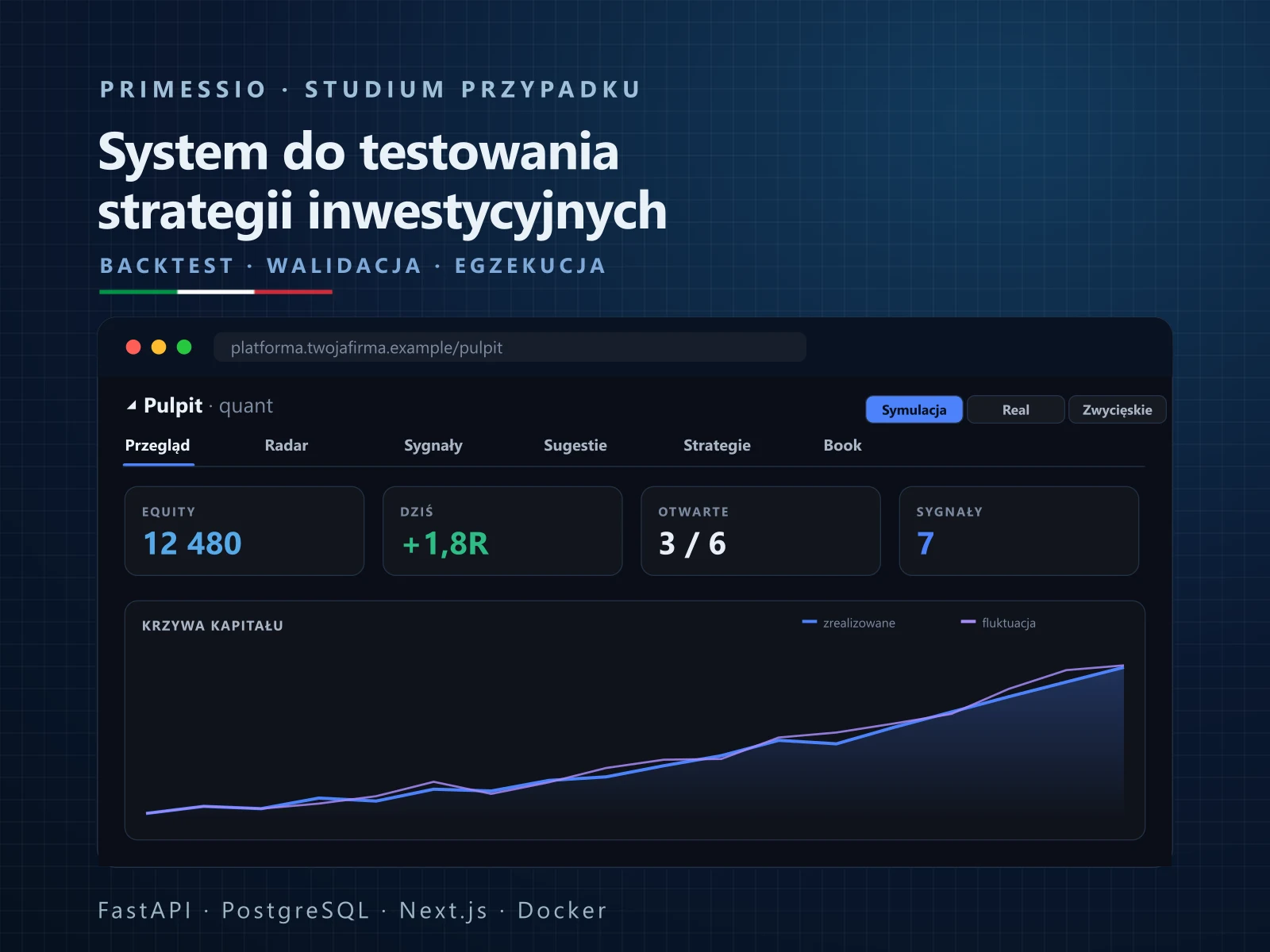
Task: Click the Dziś card value +1,8R
Action: tap(445, 544)
